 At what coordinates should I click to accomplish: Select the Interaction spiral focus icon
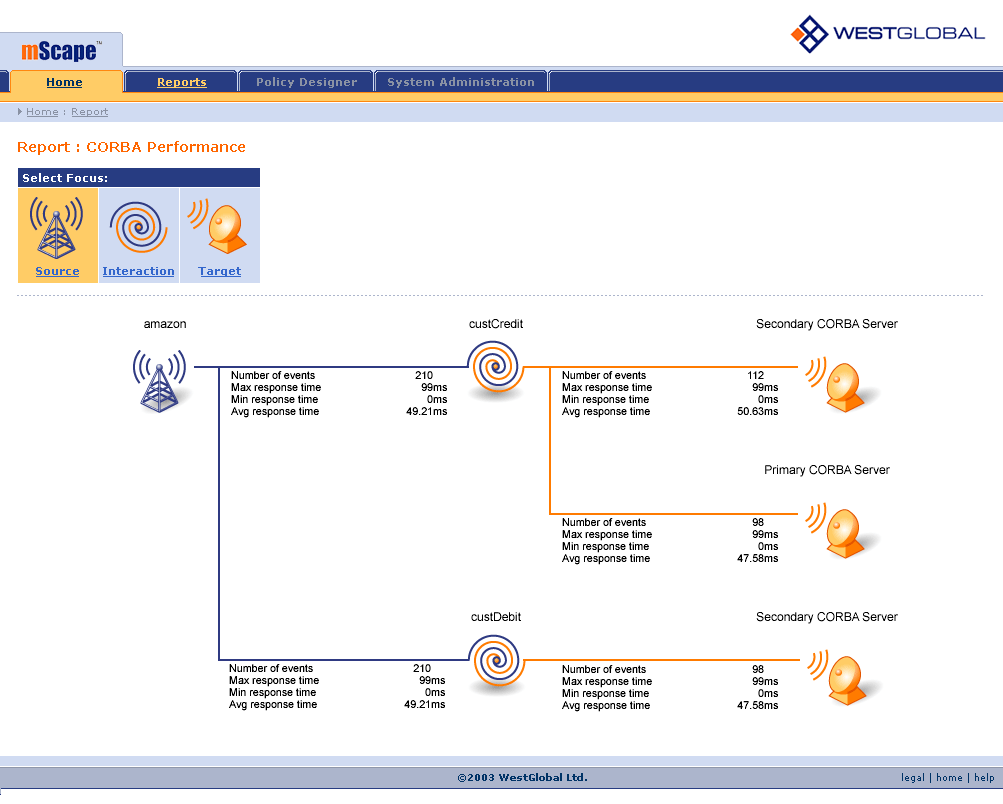138,227
